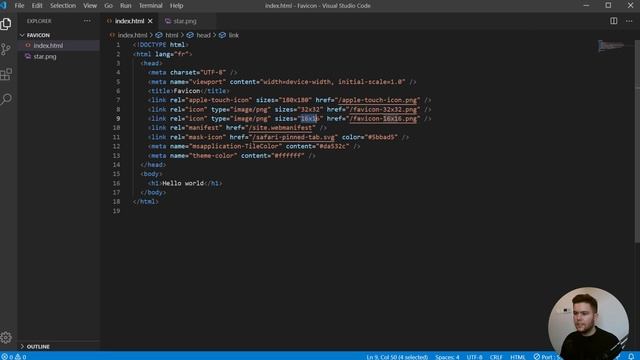Change indentation via Spaces: 4
The image size is (640, 360).
coord(447,357)
